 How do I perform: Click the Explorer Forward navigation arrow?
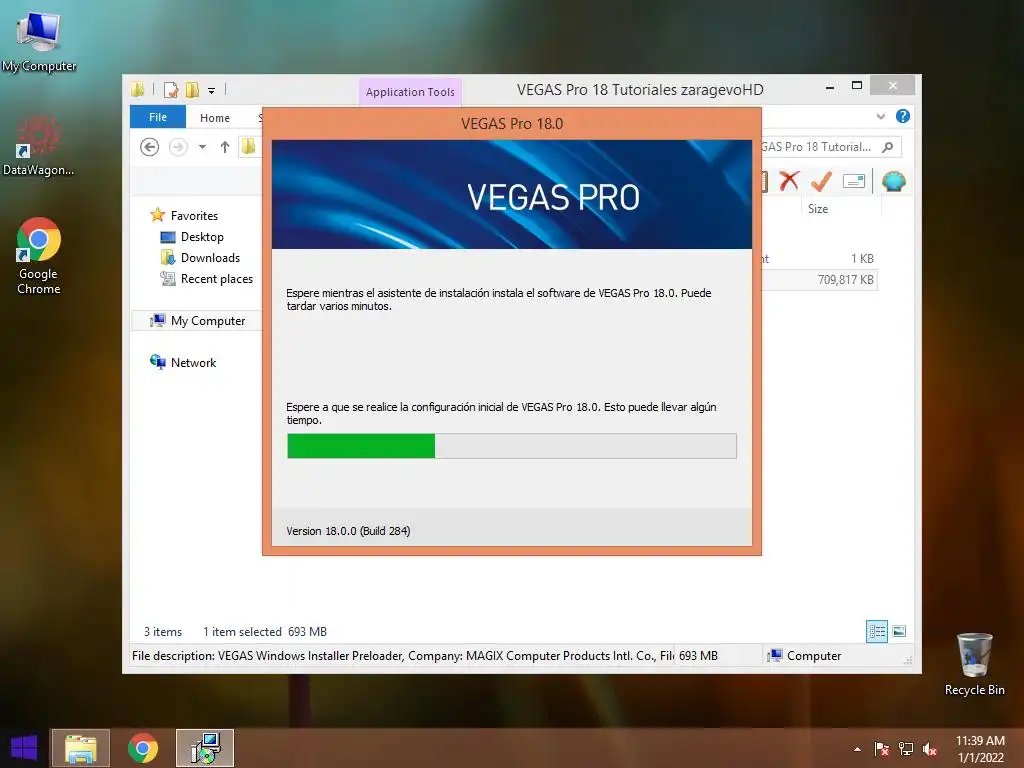(x=178, y=147)
